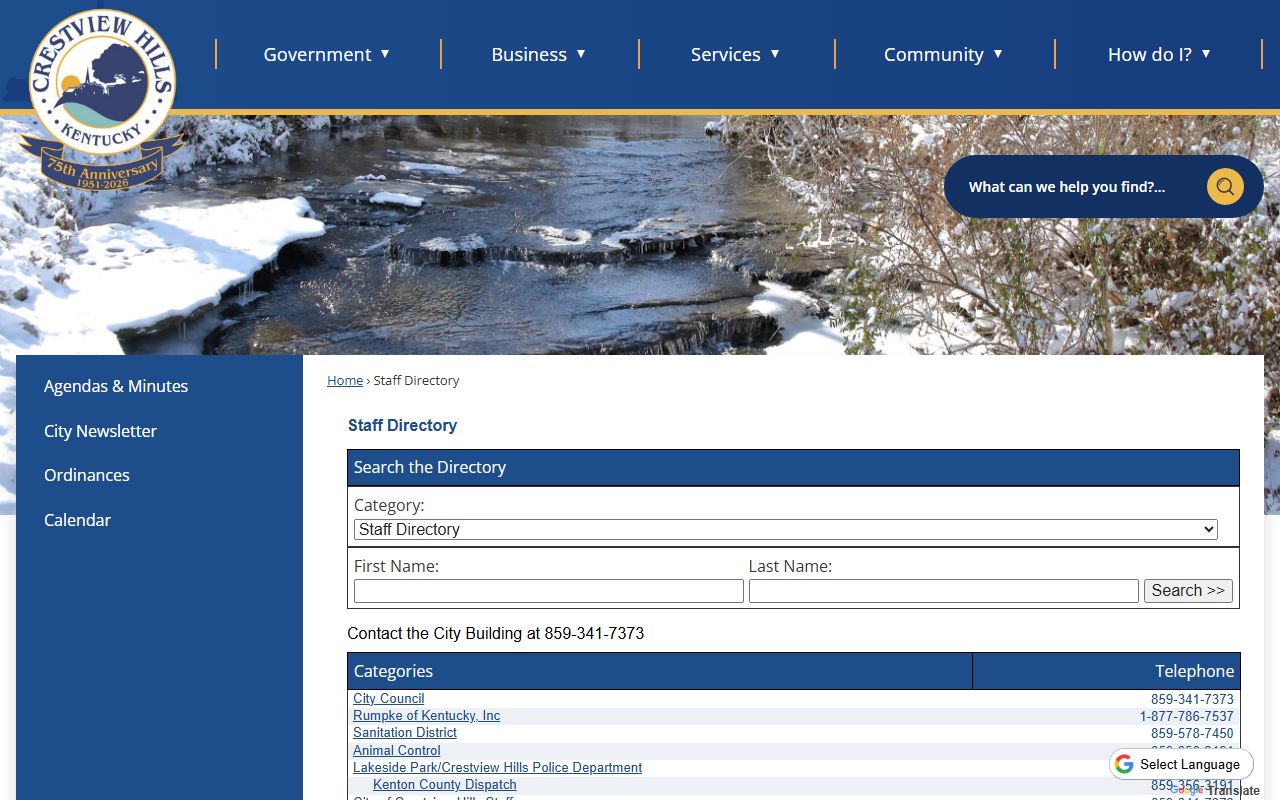
Task: Open the Select Language dropdown
Action: 1181,764
